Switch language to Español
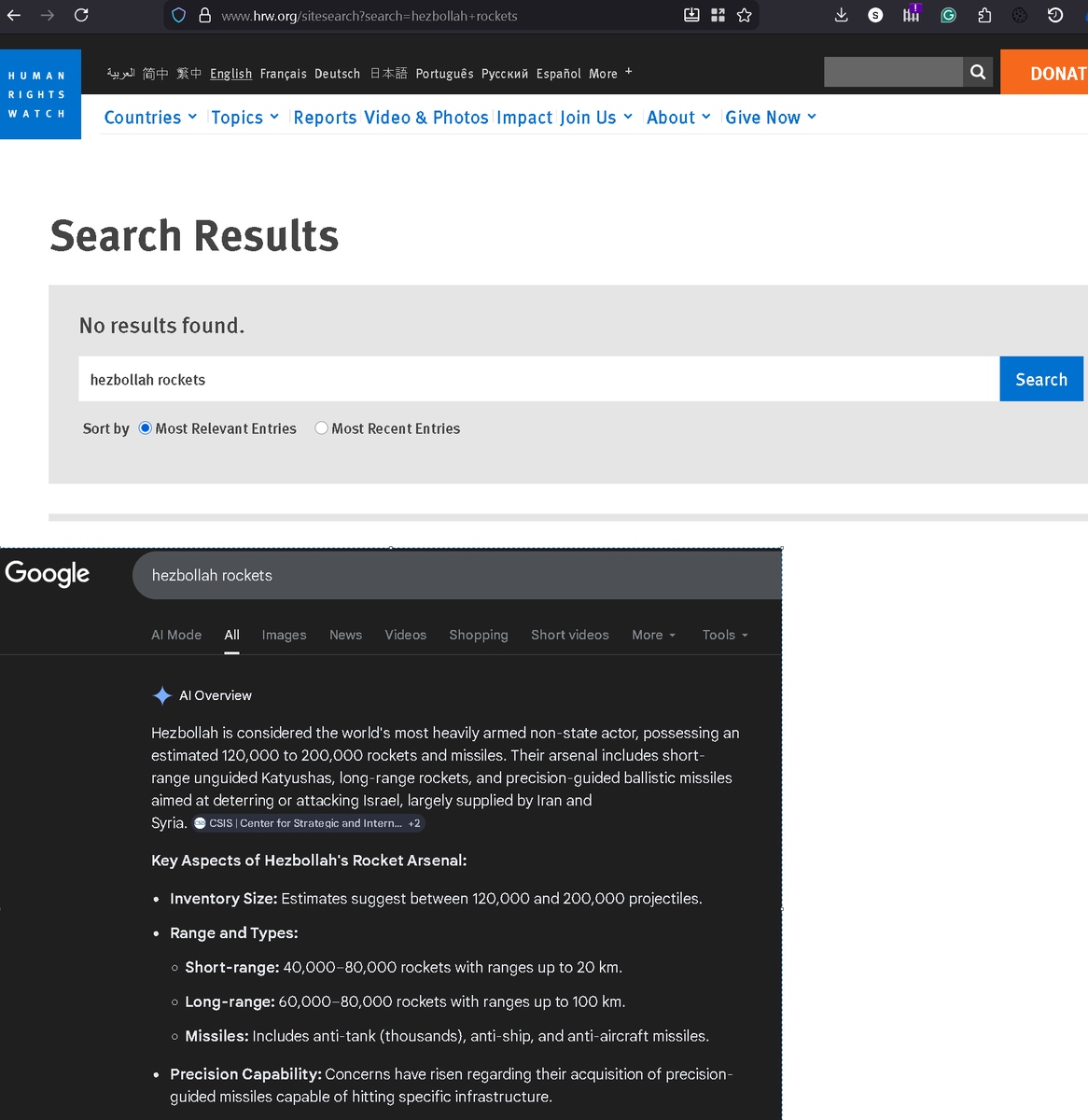This screenshot has height=1120, width=1088. click(x=558, y=74)
